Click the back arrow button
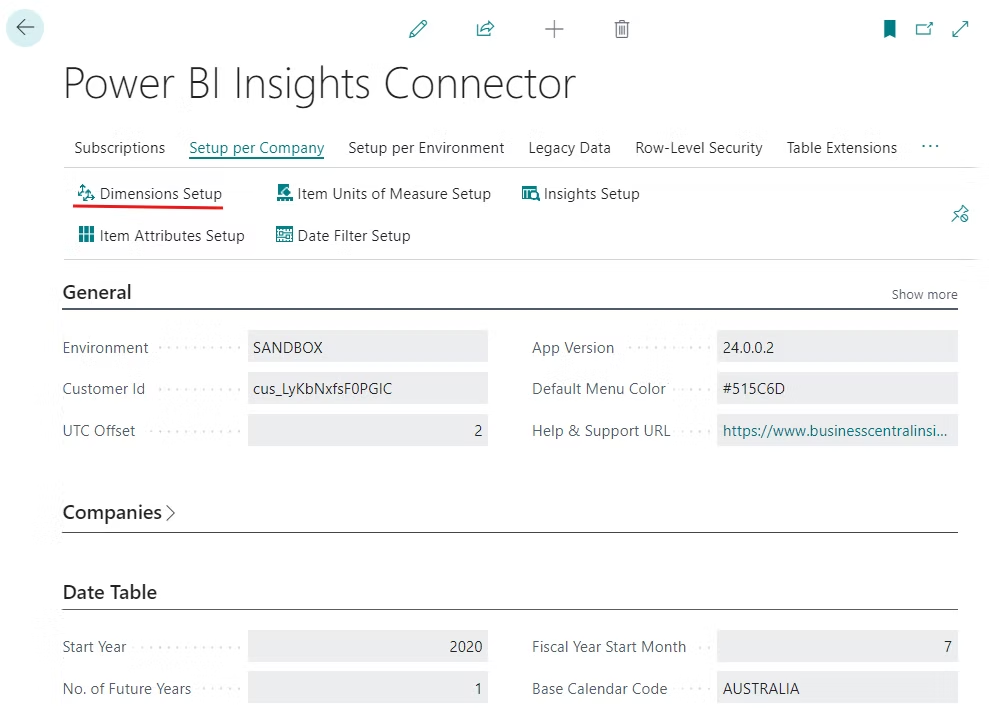 (25, 28)
